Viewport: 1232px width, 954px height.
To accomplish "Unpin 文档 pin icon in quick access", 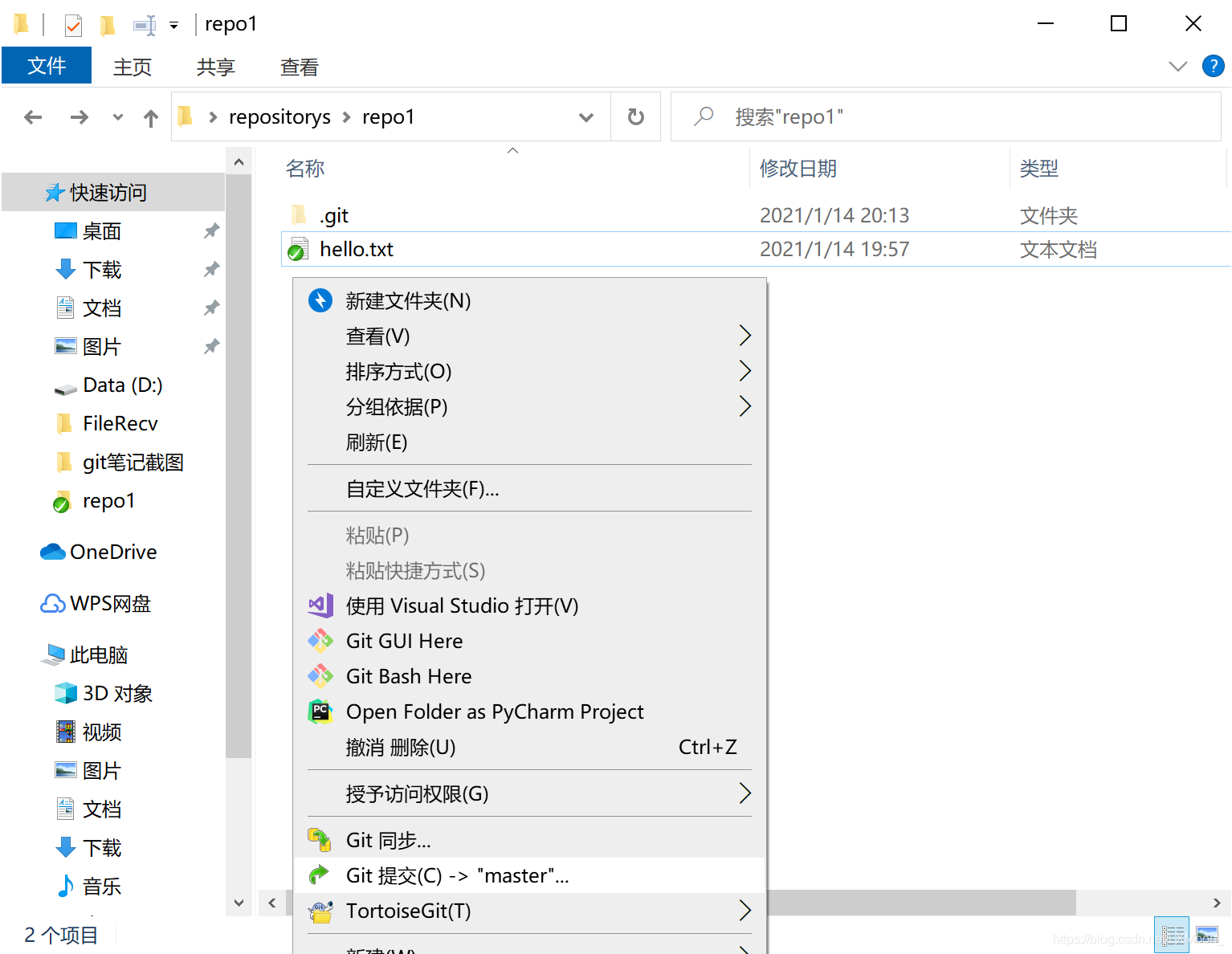I will click(x=211, y=308).
